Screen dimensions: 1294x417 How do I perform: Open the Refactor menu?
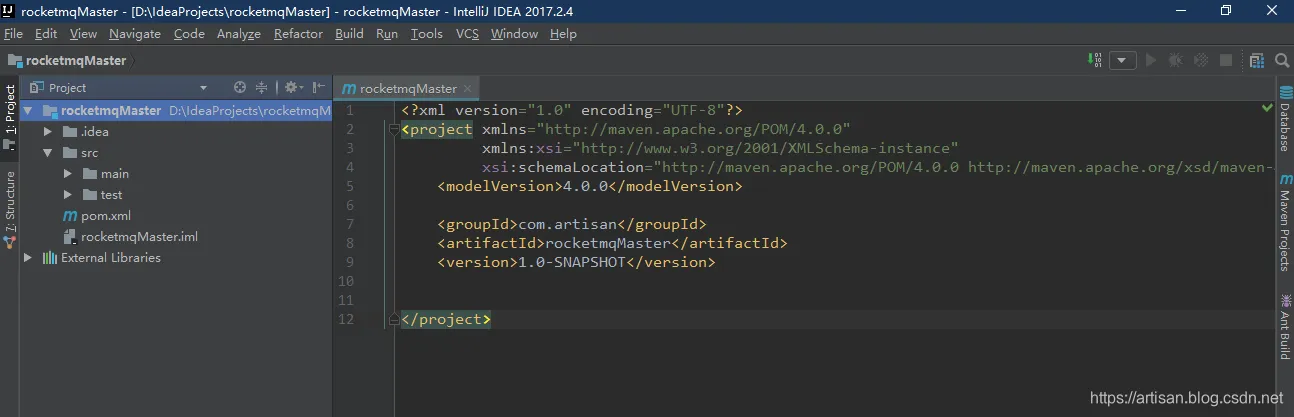point(298,34)
